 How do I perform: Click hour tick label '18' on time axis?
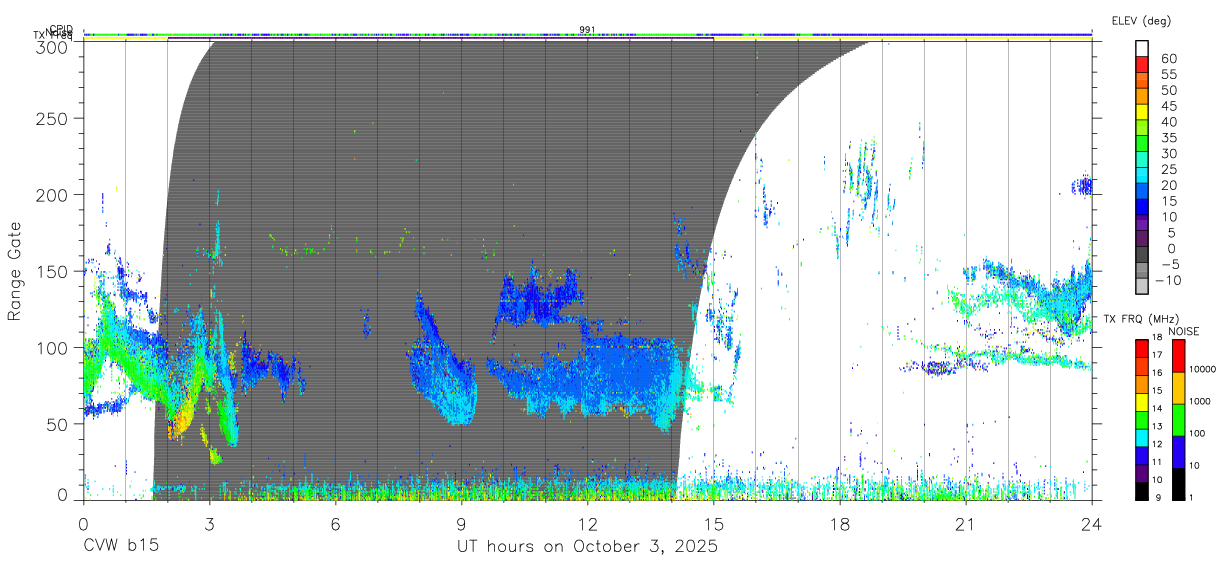click(x=840, y=524)
